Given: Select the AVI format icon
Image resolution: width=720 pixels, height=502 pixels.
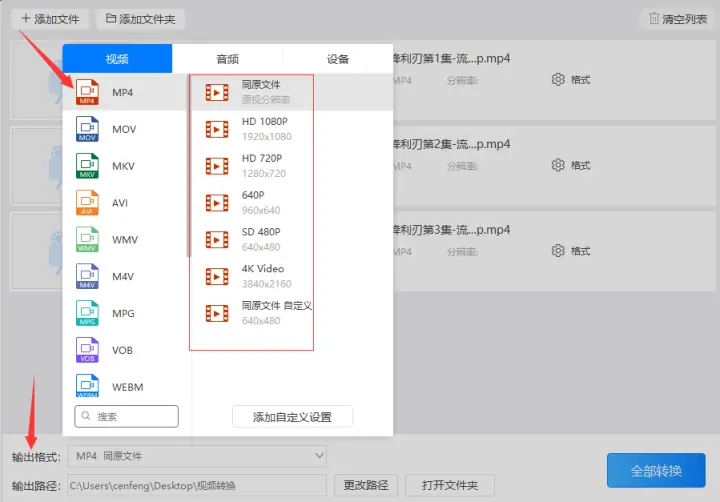Looking at the screenshot, I should click(x=87, y=203).
